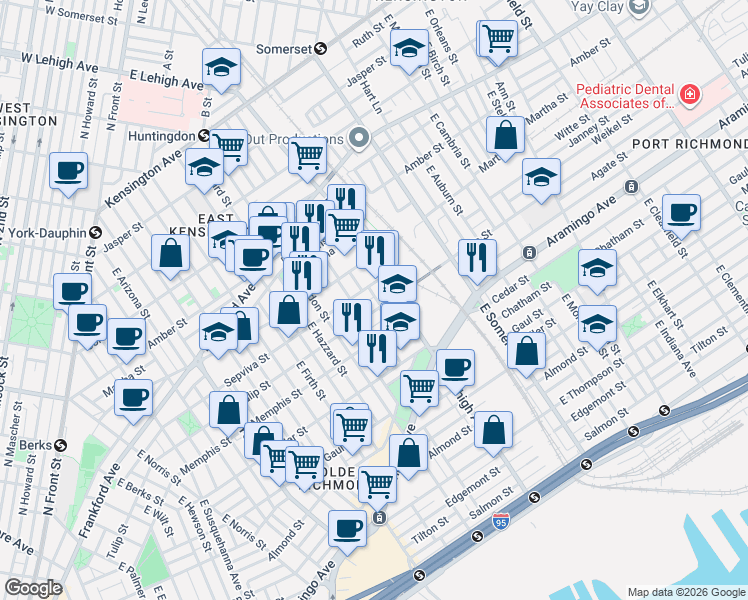Click the Kensington Ave street label
Image resolution: width=748 pixels, height=600 pixels.
[x=144, y=179]
